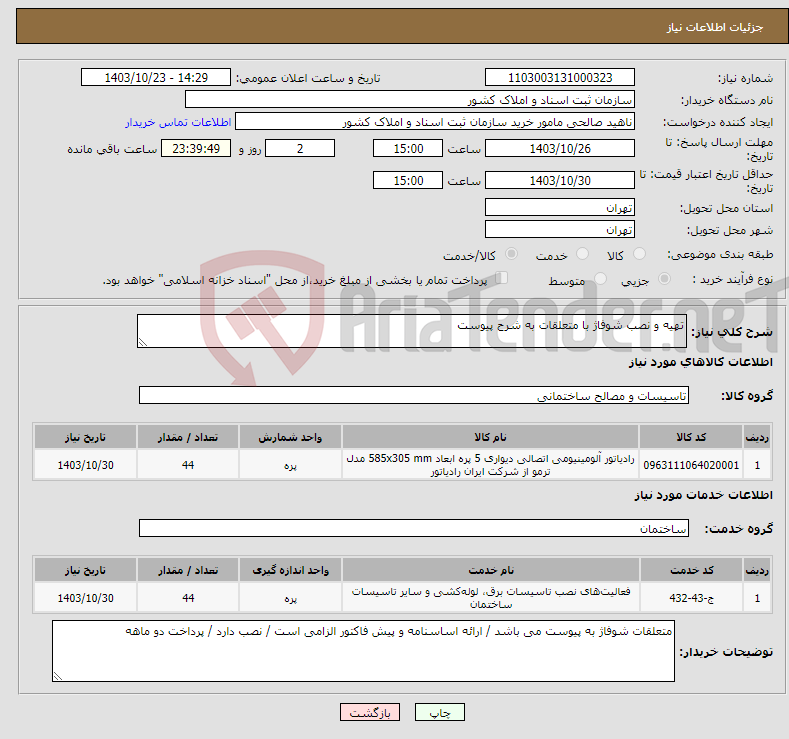789x739 pixels.
Task: Click the کد کالا column header
Action: click(691, 437)
